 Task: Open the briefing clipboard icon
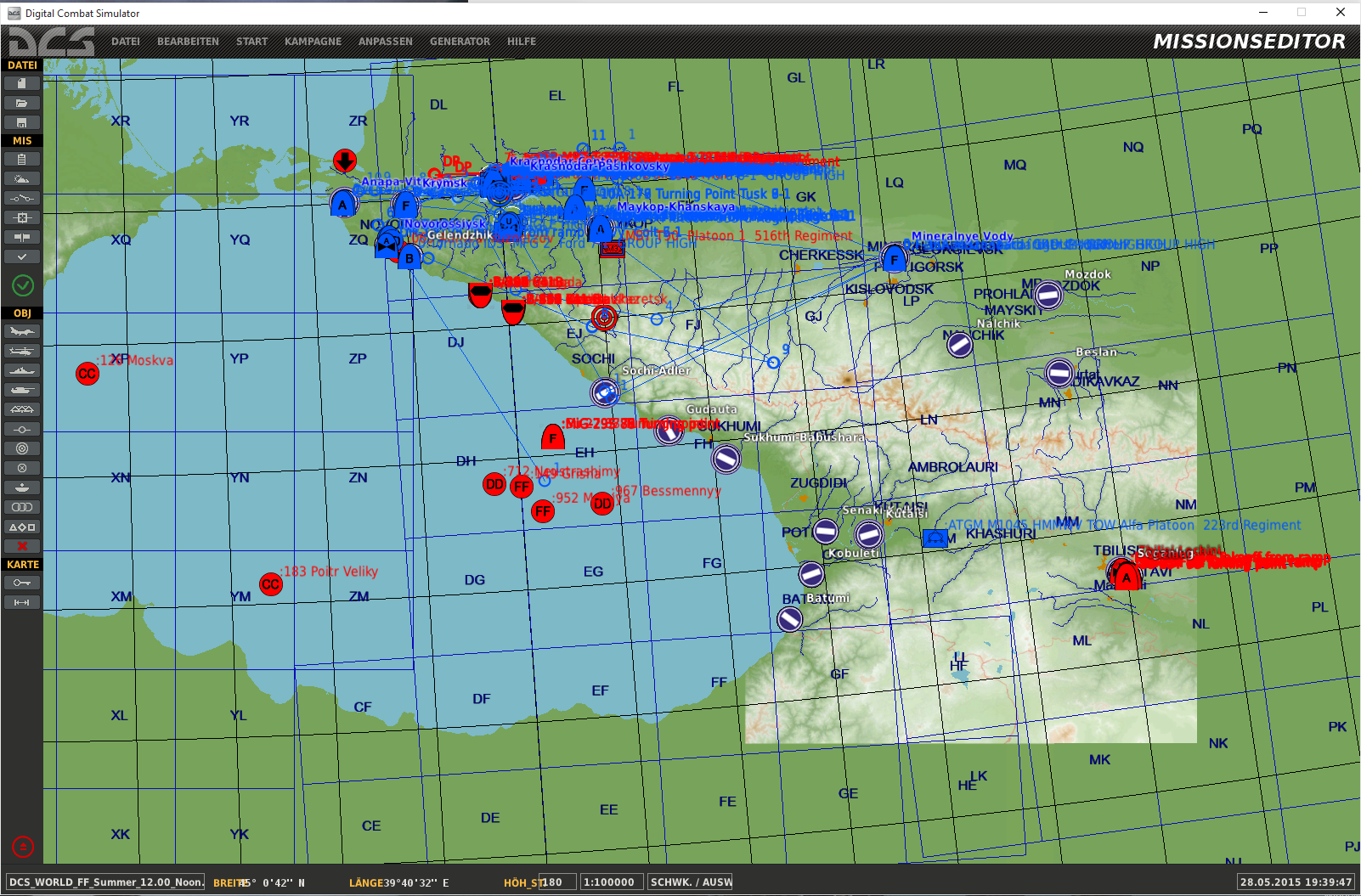coord(22,159)
